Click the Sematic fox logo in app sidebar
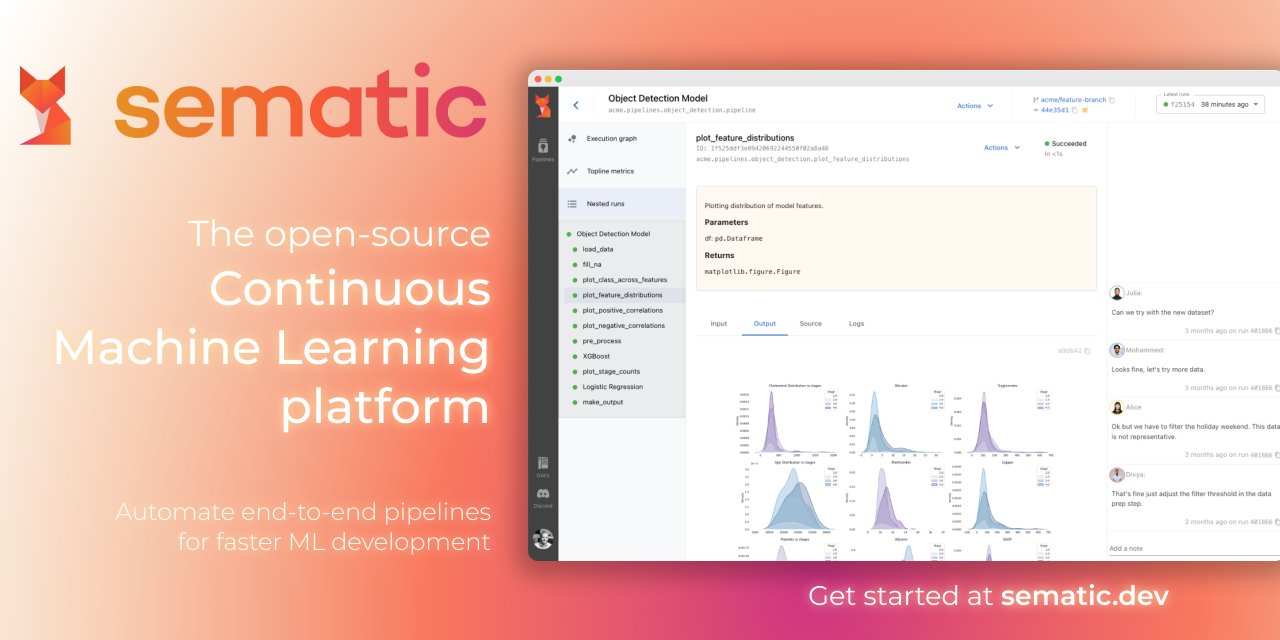The width and height of the screenshot is (1280, 640). [x=543, y=106]
